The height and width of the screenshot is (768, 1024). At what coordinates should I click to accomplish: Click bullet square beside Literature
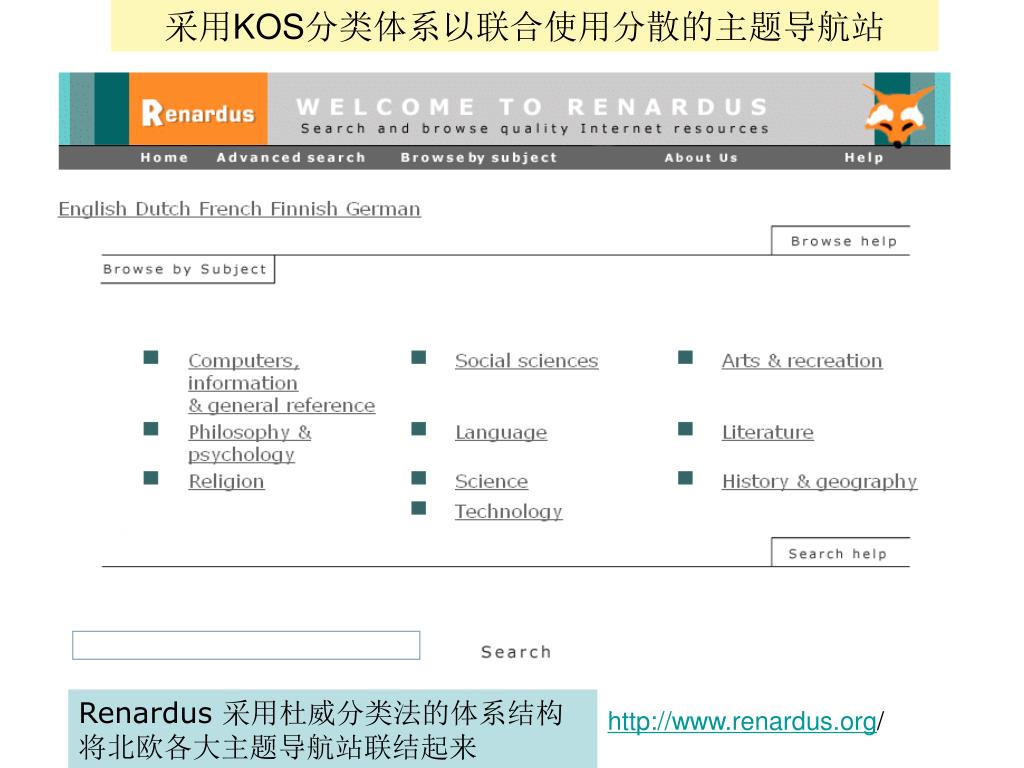pos(685,428)
